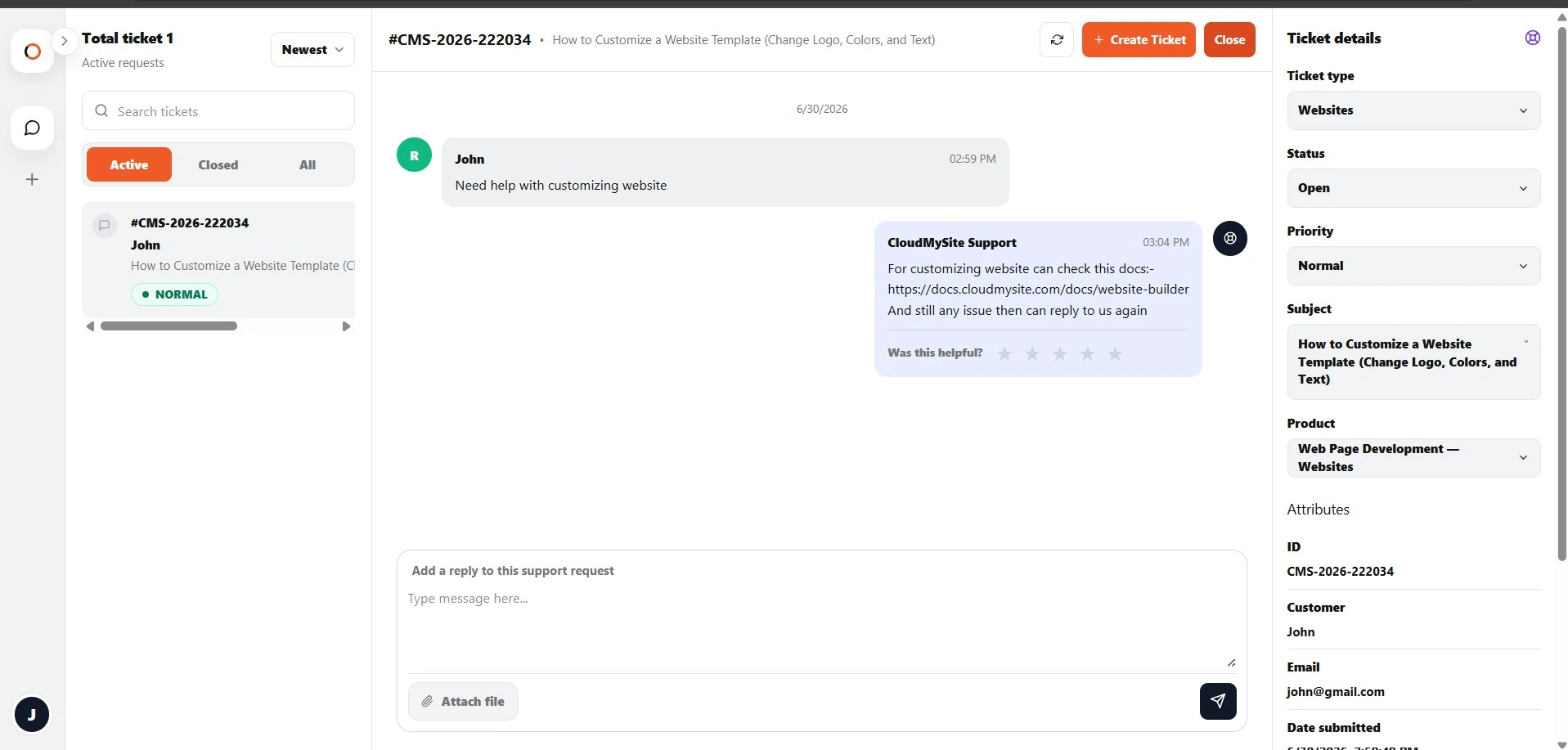Click the red Close ticket button
1568x750 pixels.
click(1229, 40)
